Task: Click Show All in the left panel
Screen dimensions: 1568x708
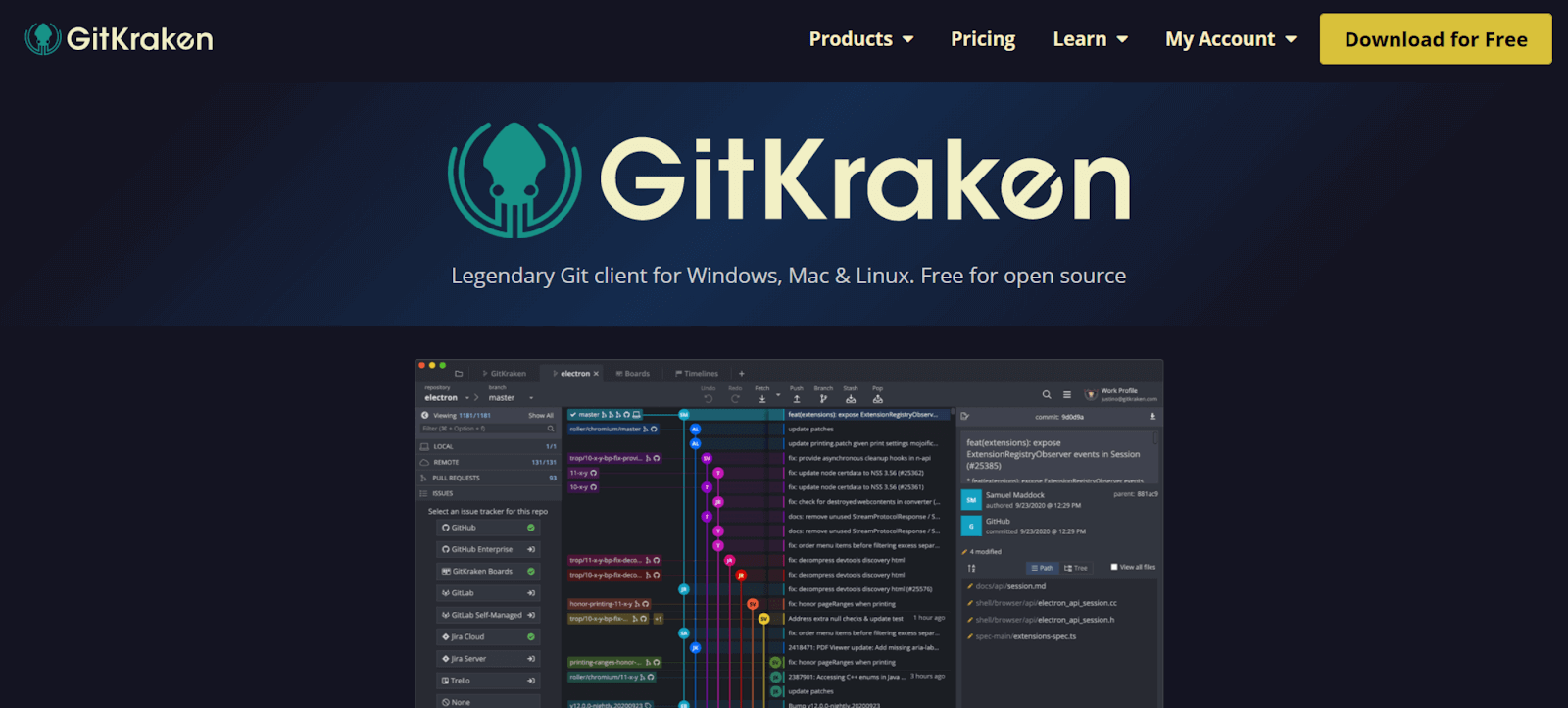Action: (541, 416)
